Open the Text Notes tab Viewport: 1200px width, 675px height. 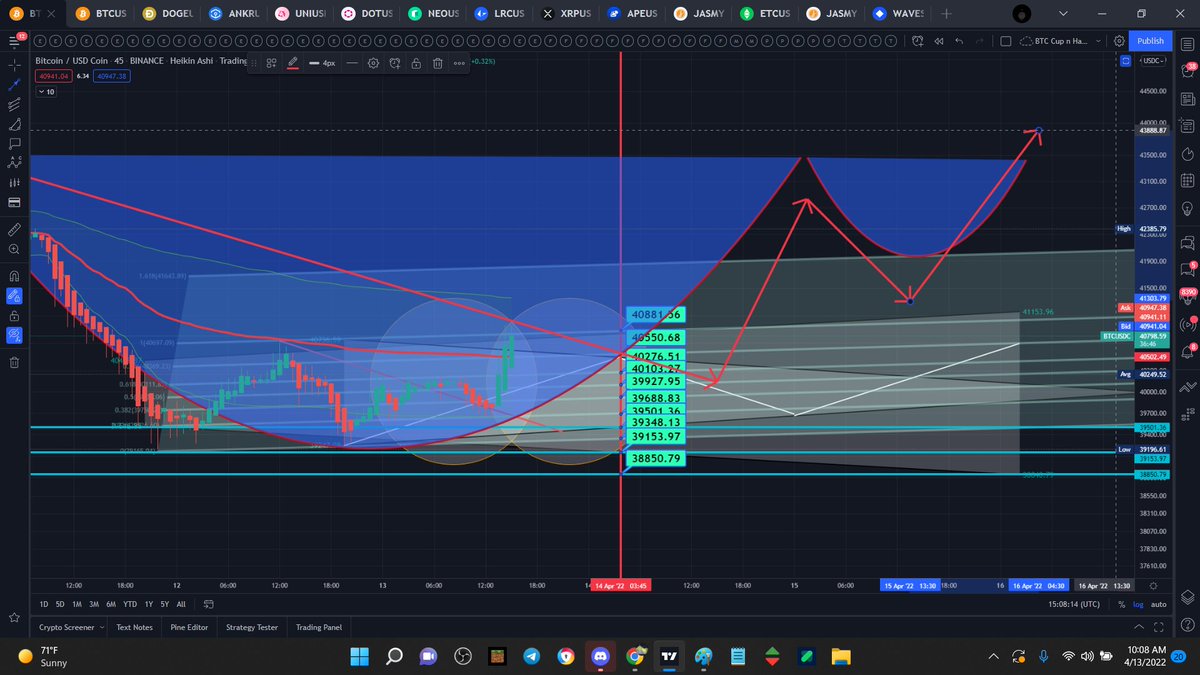coord(134,627)
